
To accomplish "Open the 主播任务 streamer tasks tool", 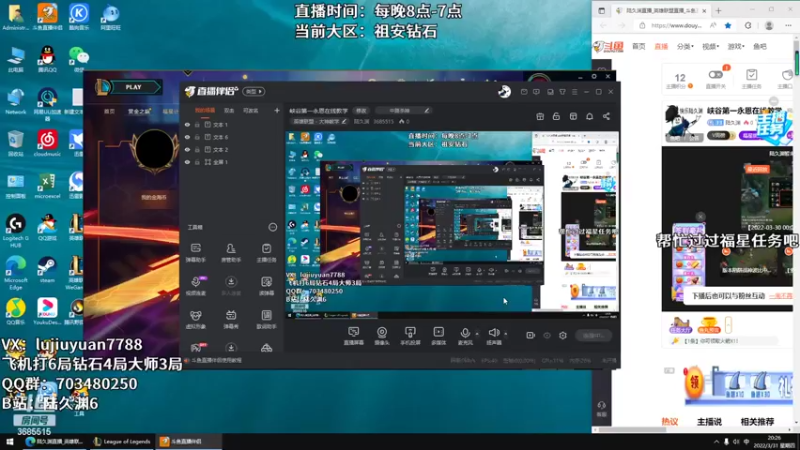I will pos(266,253).
